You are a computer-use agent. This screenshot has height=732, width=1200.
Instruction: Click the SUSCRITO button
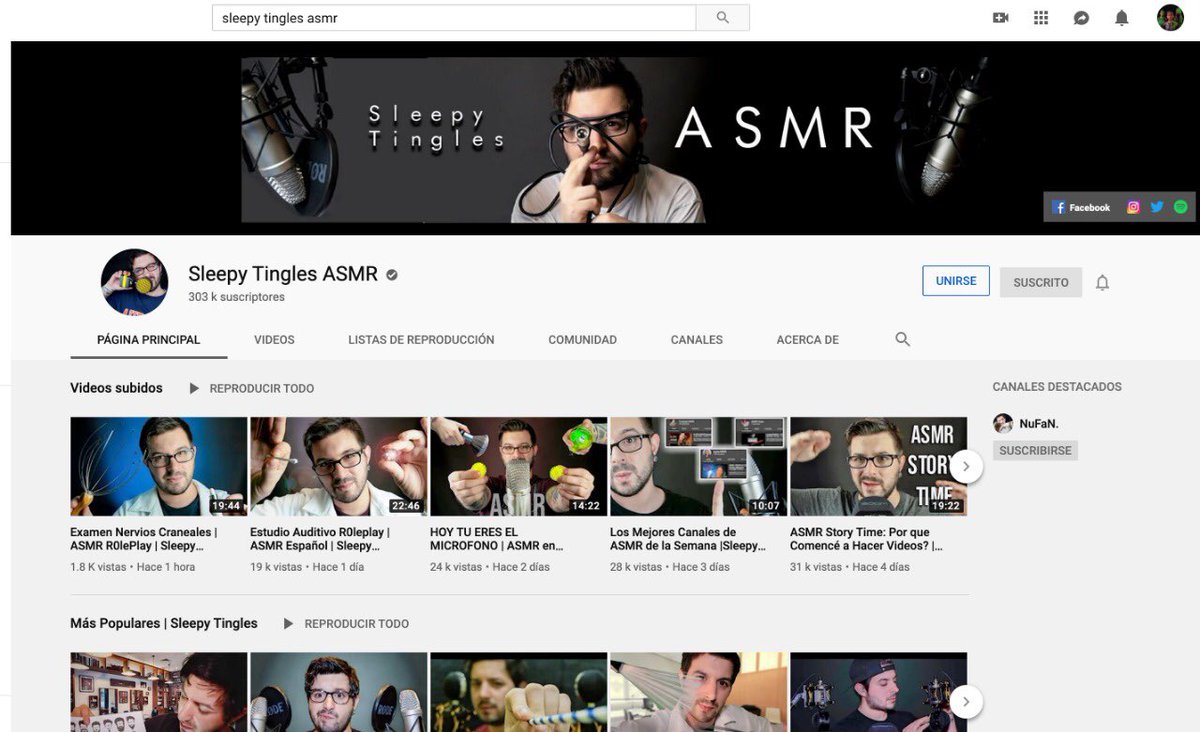1041,282
